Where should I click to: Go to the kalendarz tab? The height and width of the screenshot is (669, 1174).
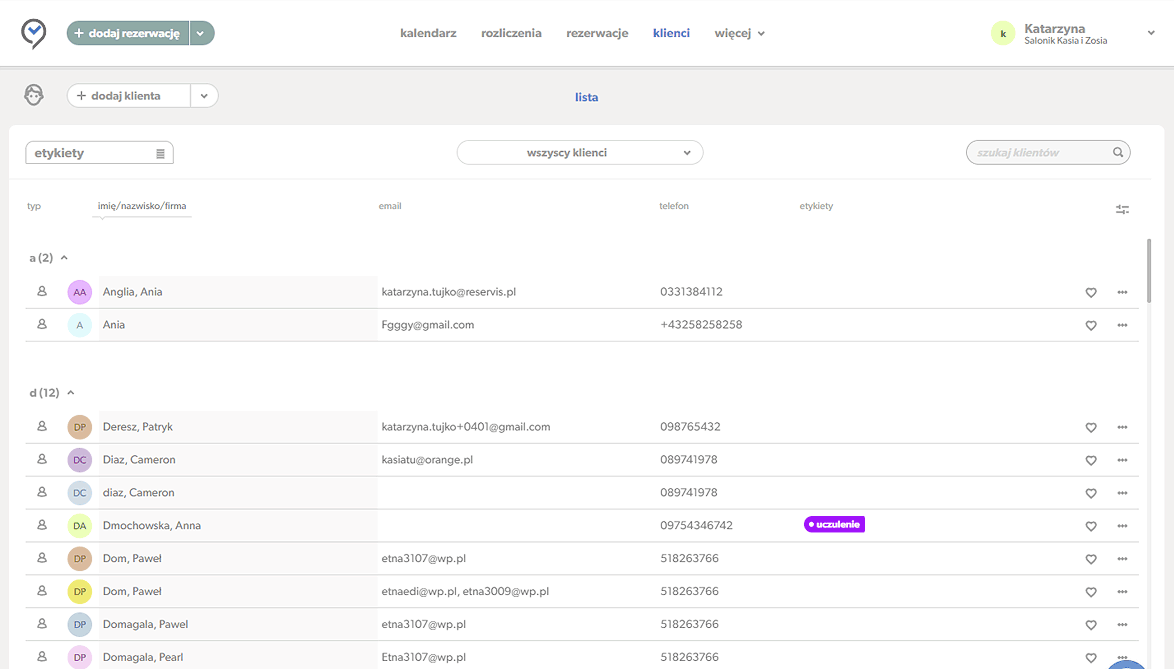(428, 33)
